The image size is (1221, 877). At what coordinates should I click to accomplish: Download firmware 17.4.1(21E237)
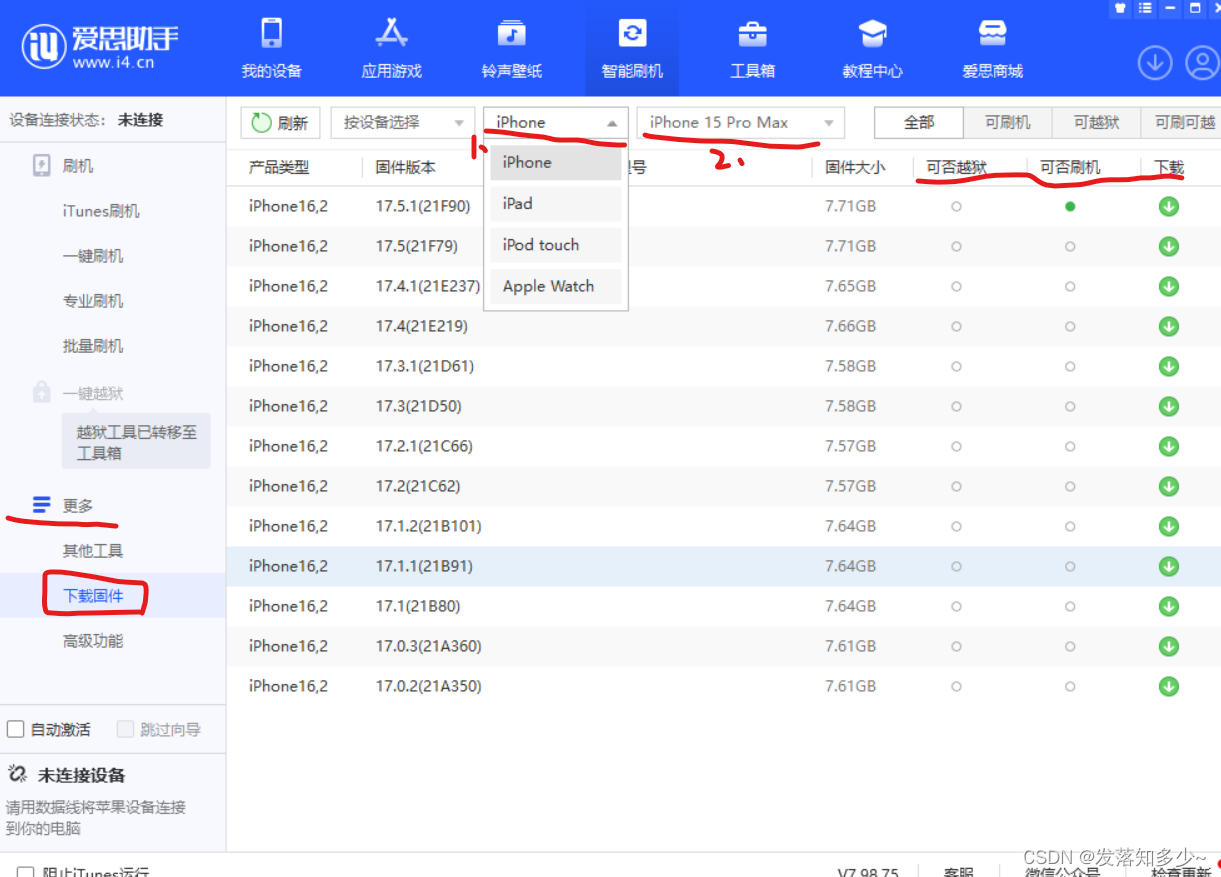(1168, 286)
